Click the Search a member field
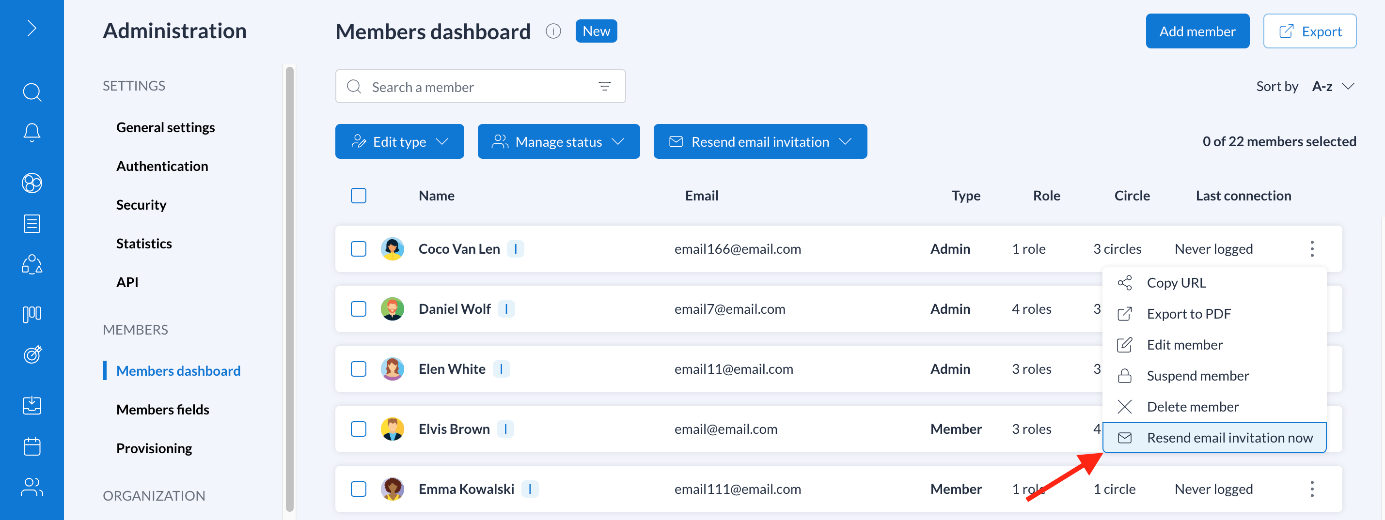Viewport: 1385px width, 520px height. [x=480, y=86]
